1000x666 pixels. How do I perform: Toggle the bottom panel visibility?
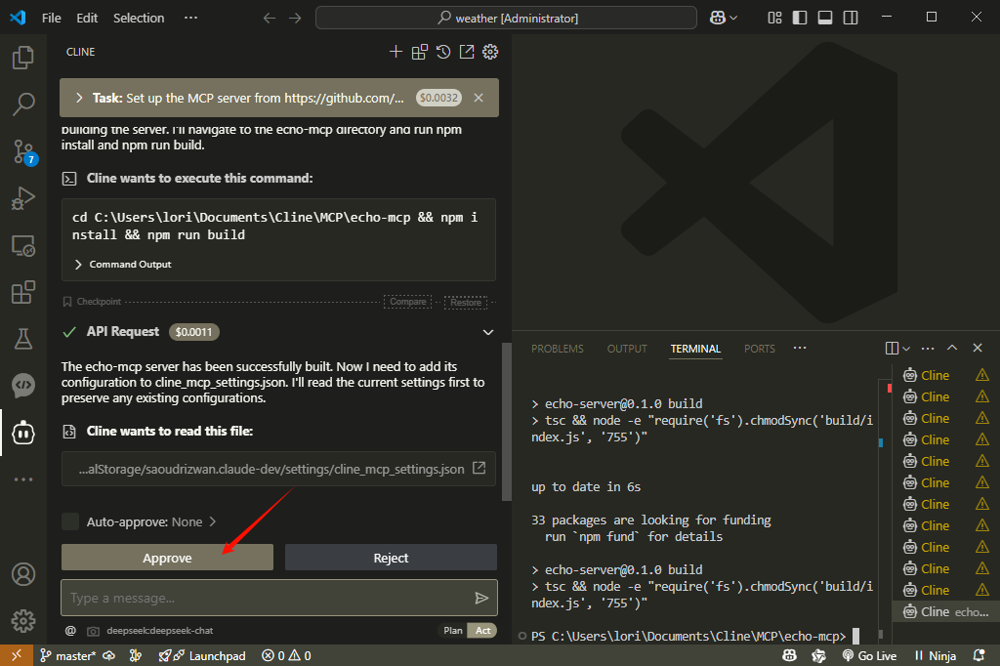point(825,18)
